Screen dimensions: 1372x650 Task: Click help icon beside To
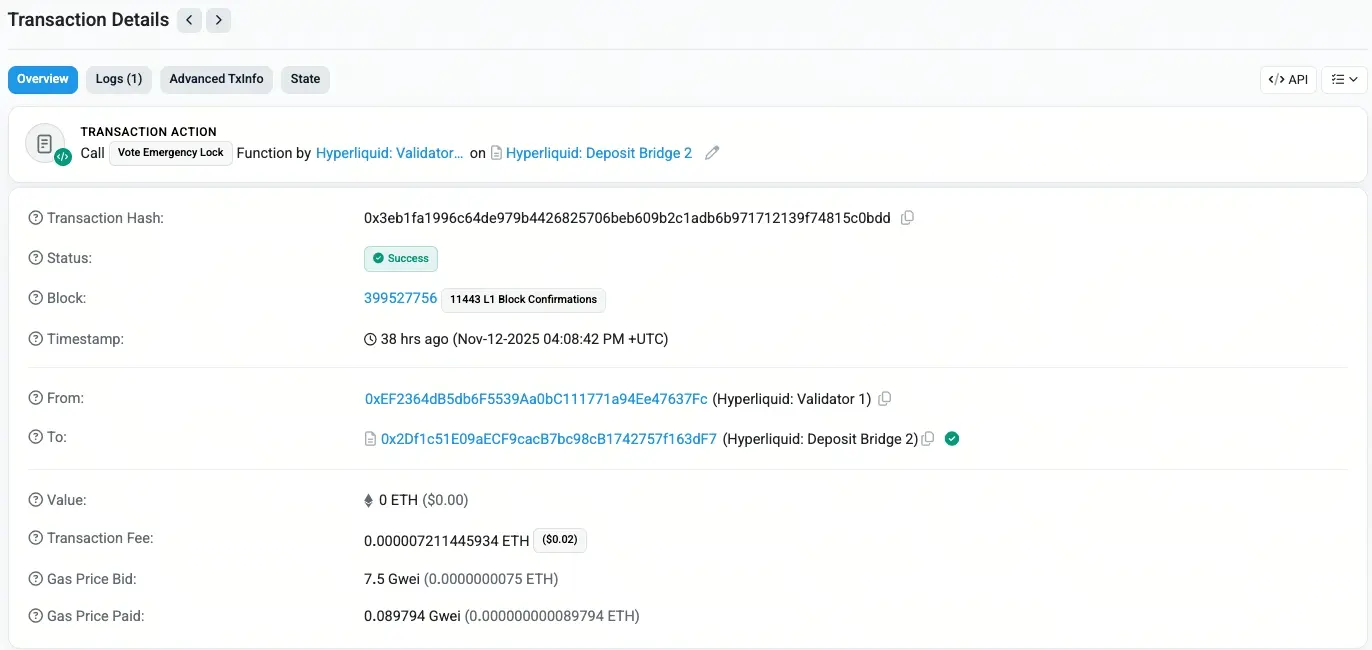36,437
